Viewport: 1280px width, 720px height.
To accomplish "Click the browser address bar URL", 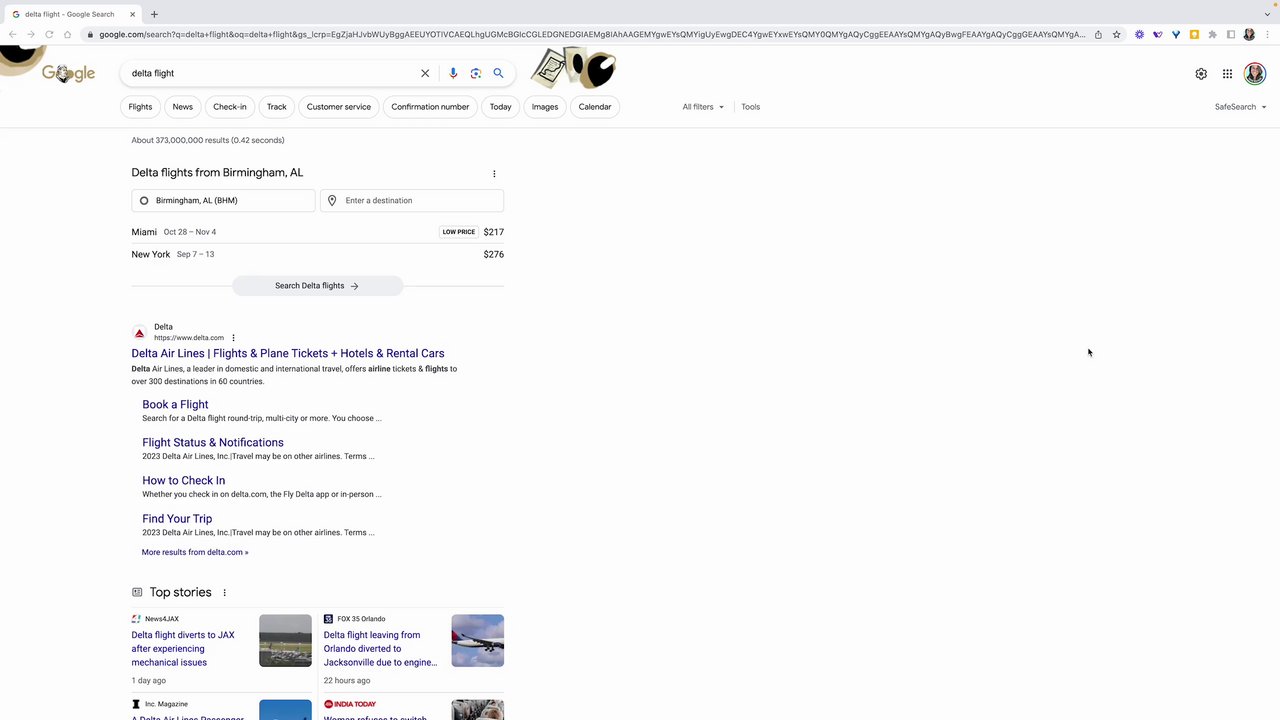I will point(592,34).
